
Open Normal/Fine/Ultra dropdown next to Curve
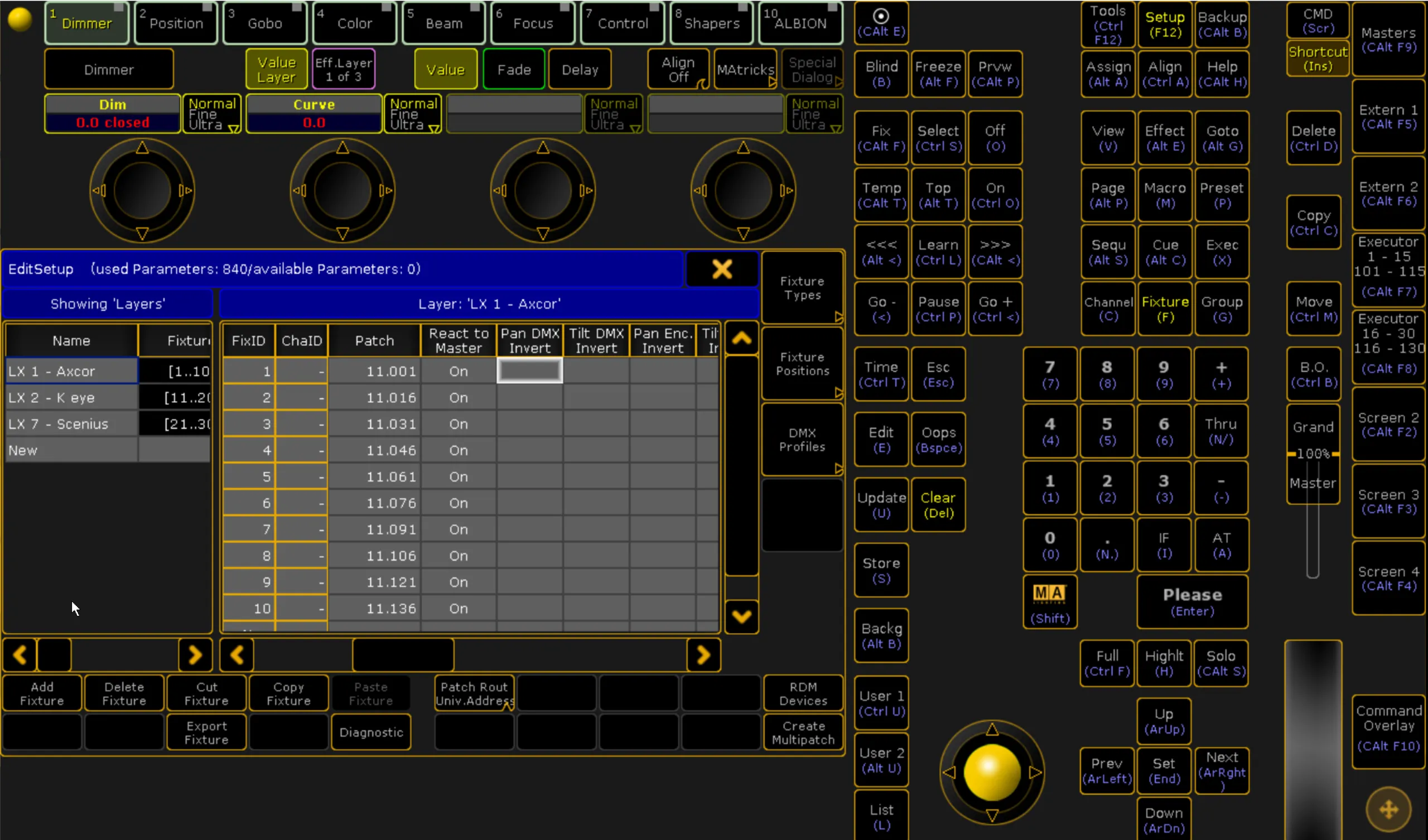pyautogui.click(x=413, y=114)
